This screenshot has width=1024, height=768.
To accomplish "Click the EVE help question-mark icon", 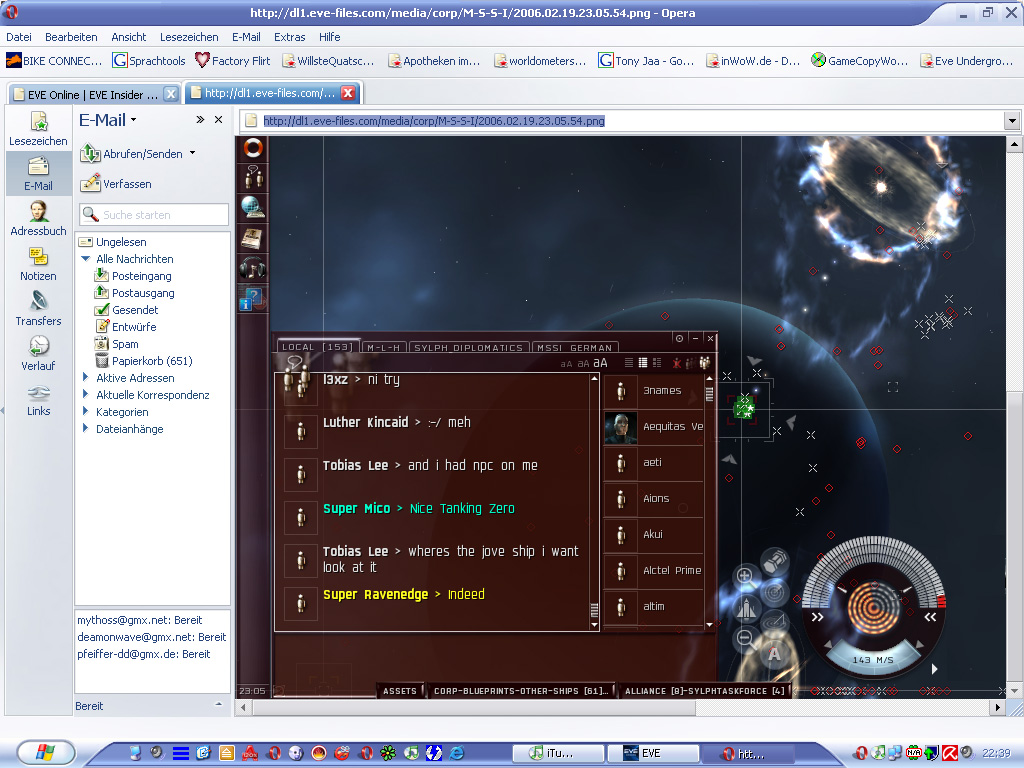I will [x=253, y=298].
